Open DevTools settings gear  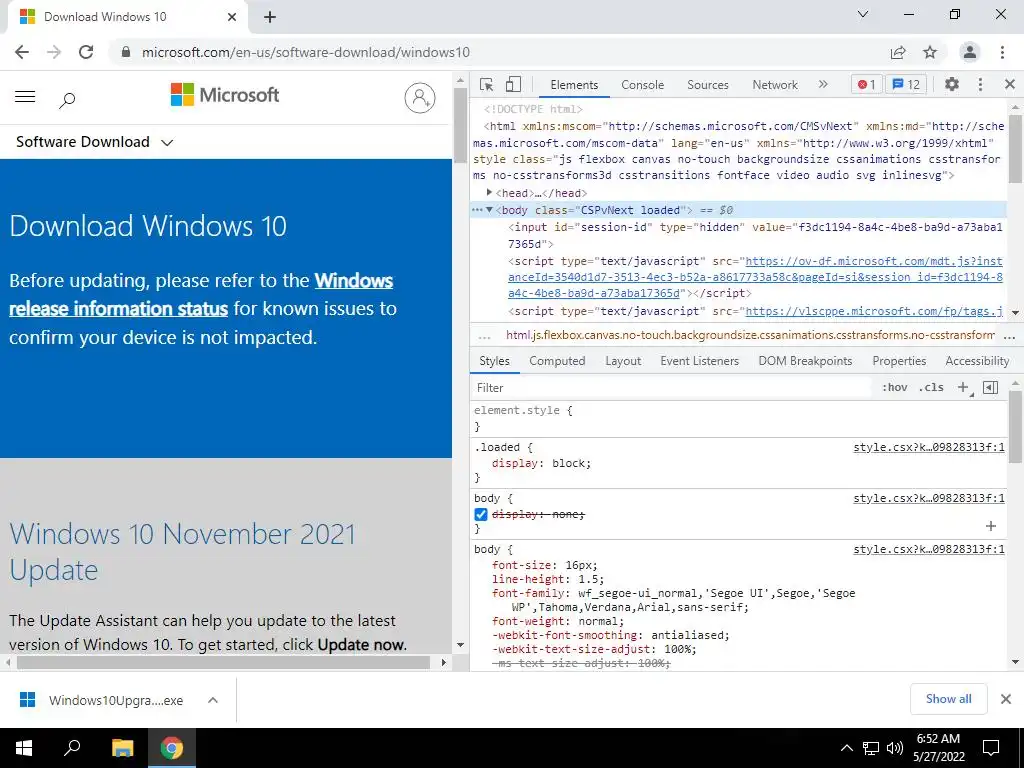(952, 84)
